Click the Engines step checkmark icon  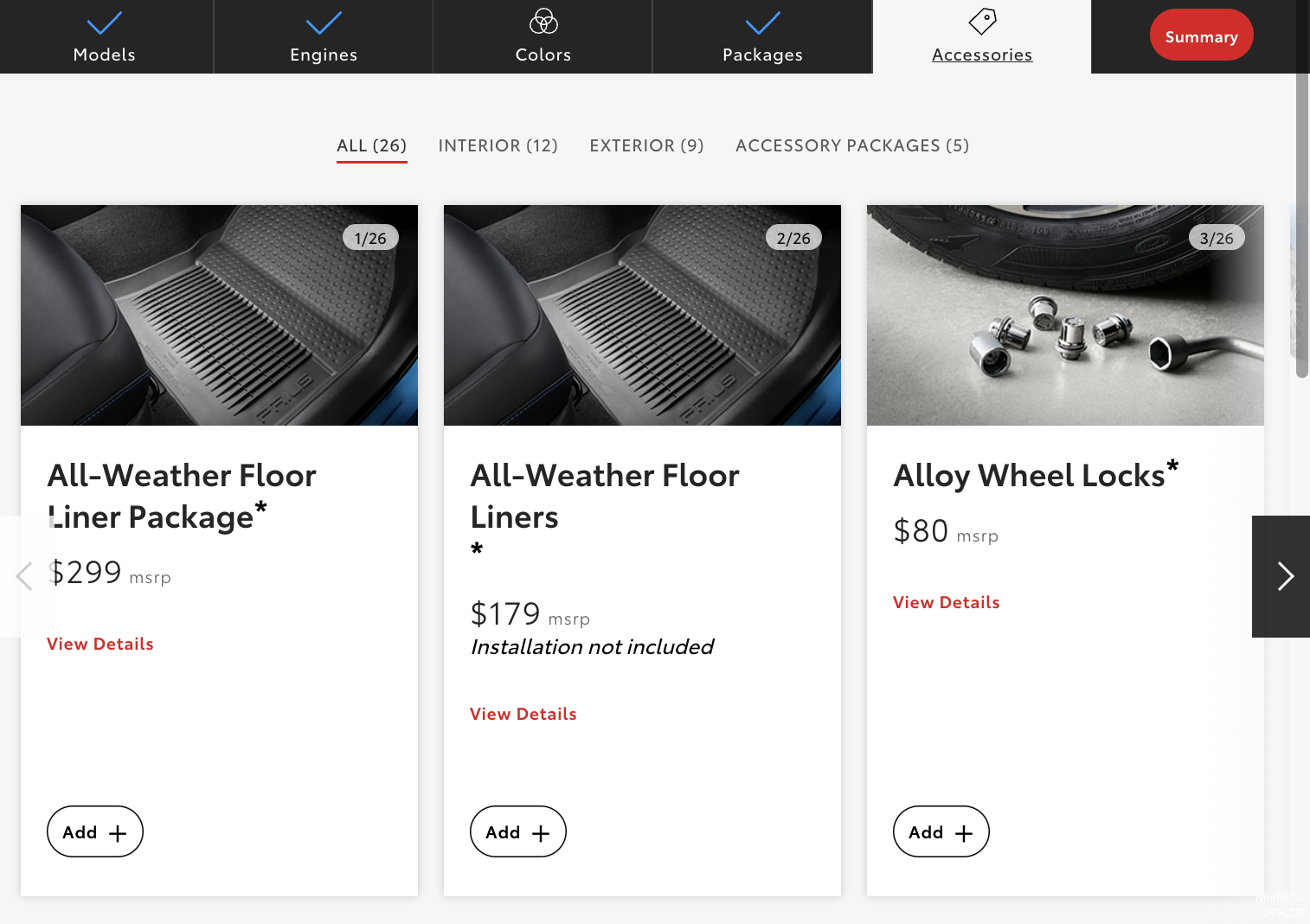pos(324,22)
